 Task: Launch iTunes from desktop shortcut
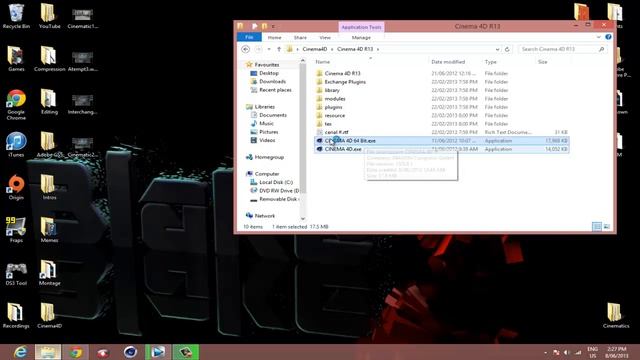[x=16, y=144]
